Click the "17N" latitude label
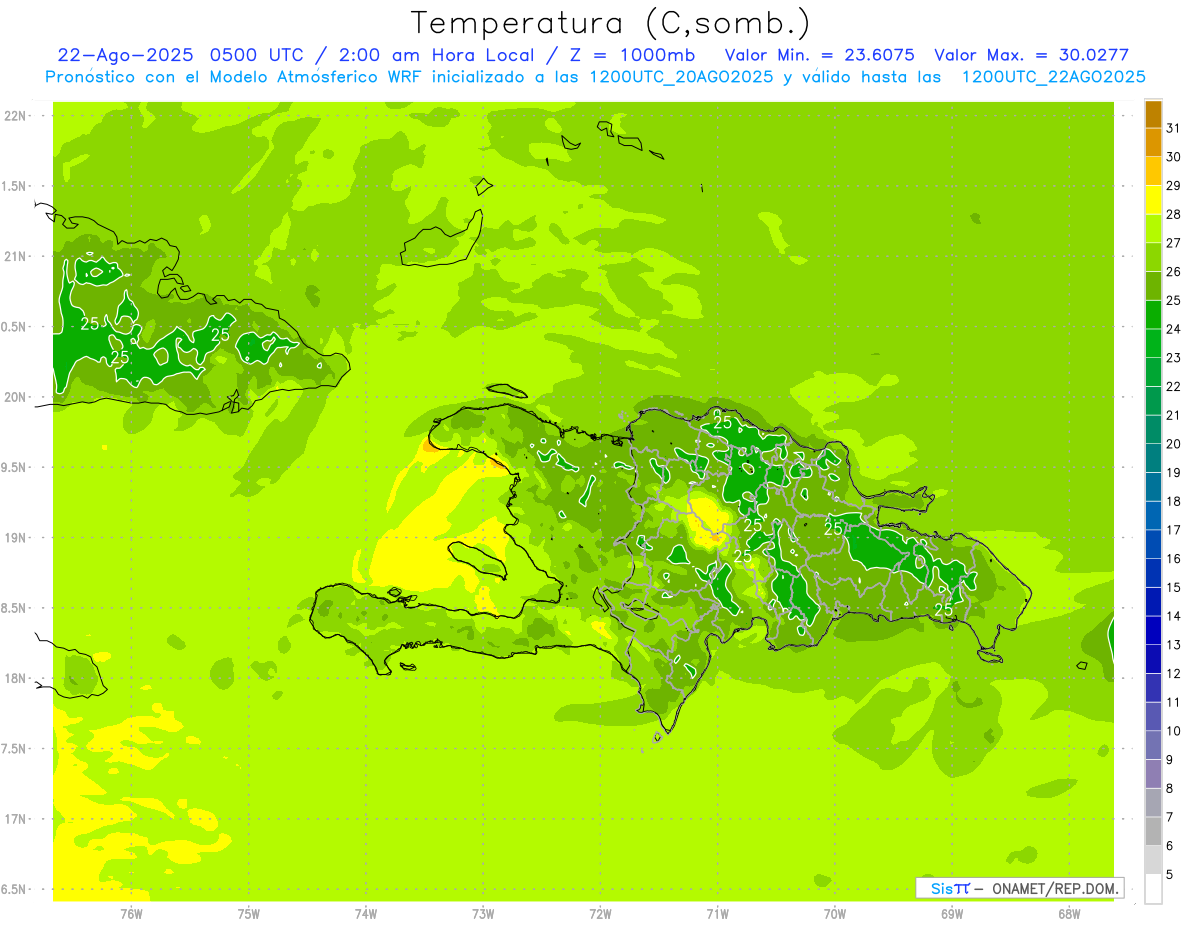The image size is (1200, 927). (x=15, y=819)
